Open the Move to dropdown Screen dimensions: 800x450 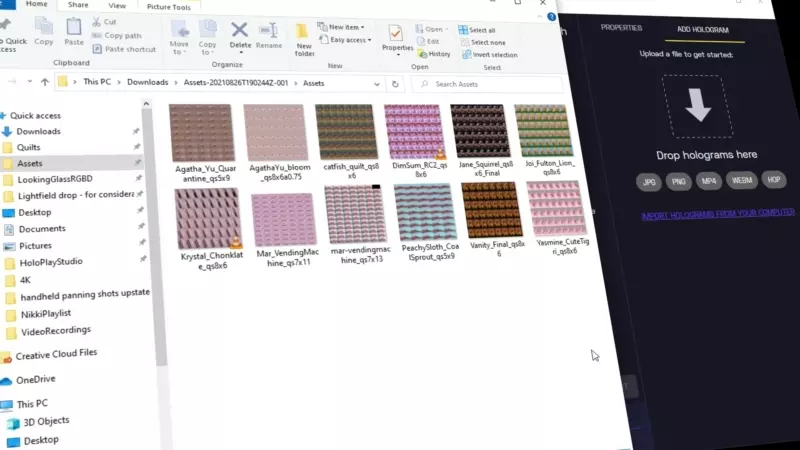coord(179,48)
